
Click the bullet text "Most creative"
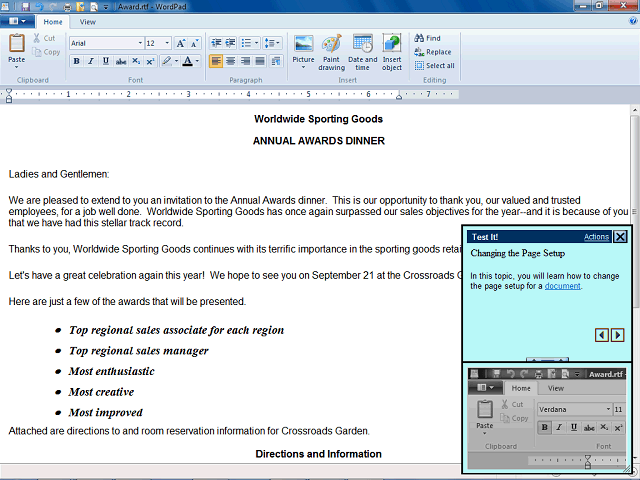pyautogui.click(x=101, y=392)
